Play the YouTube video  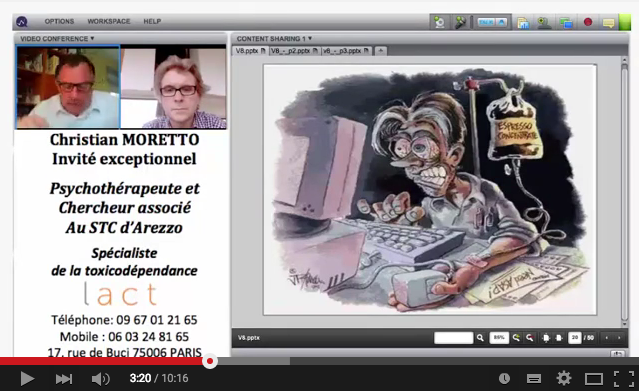[27, 379]
